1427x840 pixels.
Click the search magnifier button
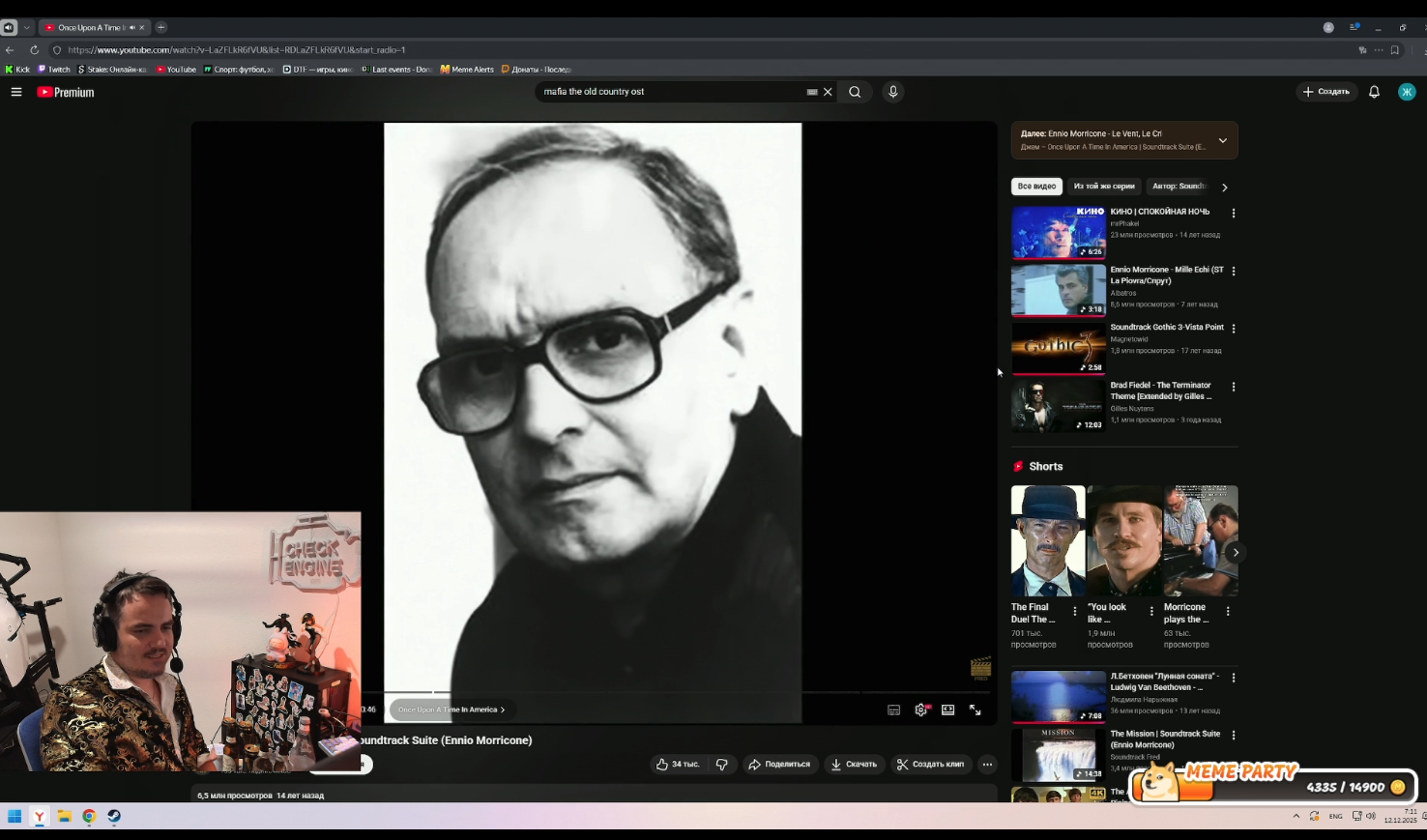click(855, 92)
